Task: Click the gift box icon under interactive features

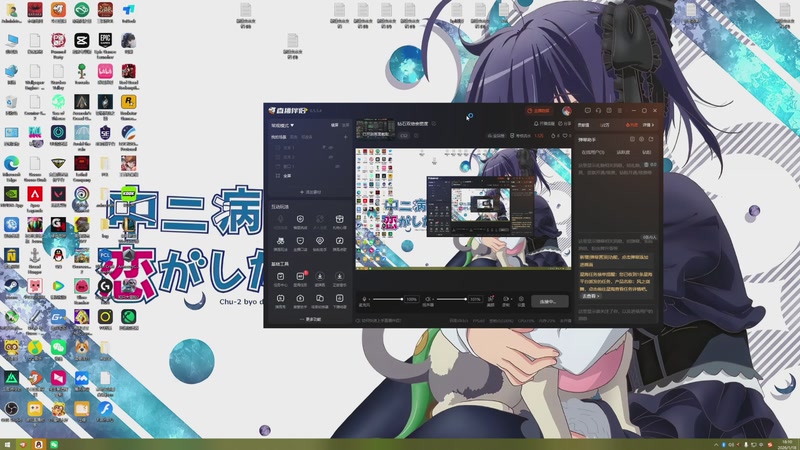Action: (339, 219)
